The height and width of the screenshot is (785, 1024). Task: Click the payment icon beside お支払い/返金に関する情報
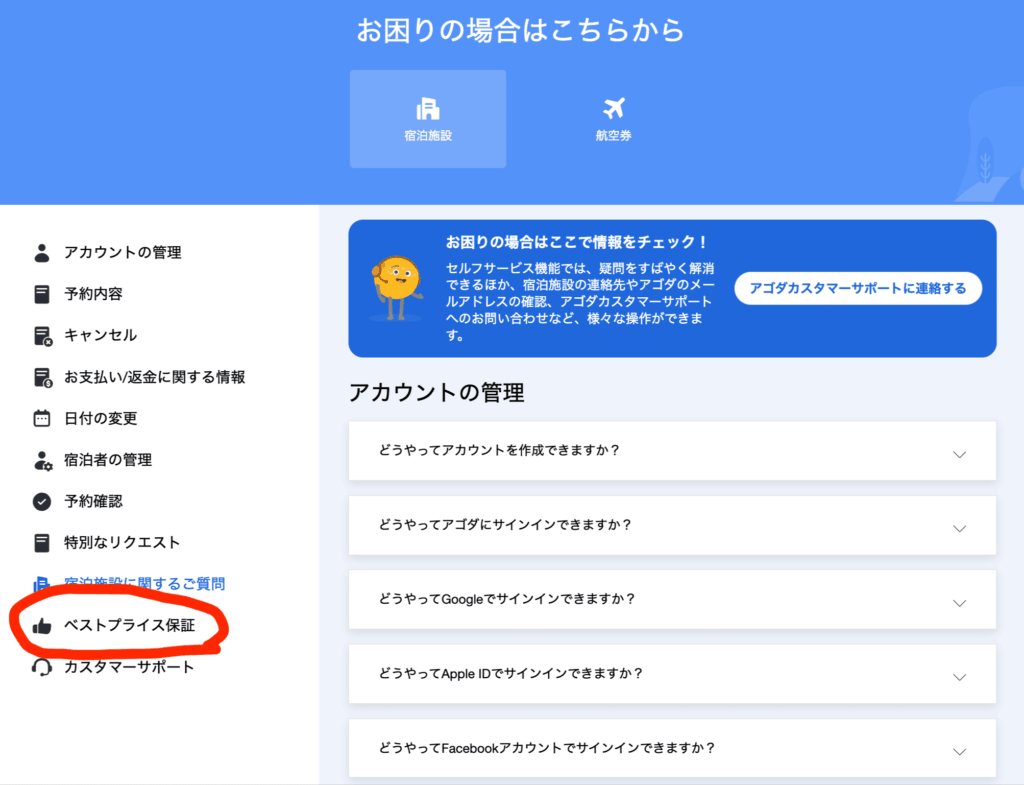(42, 377)
